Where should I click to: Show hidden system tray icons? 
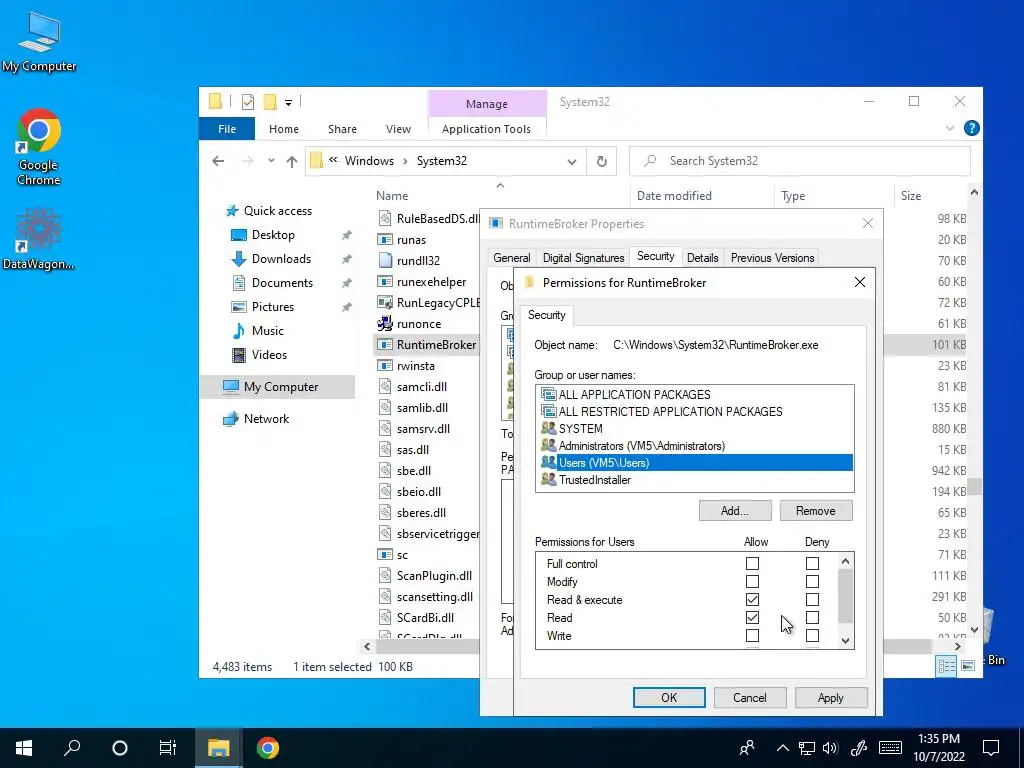782,748
